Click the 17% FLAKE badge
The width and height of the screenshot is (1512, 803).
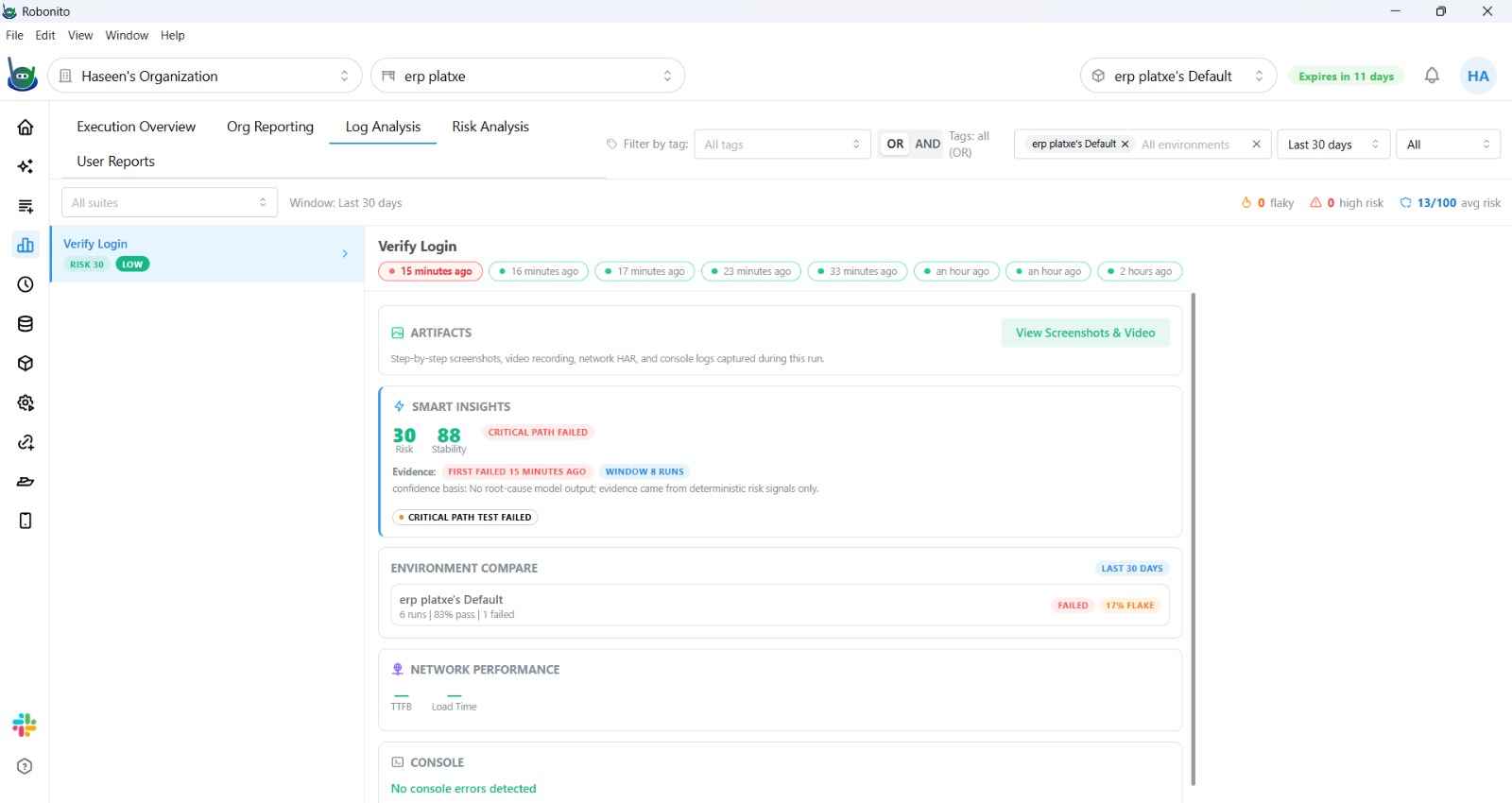pyautogui.click(x=1130, y=606)
